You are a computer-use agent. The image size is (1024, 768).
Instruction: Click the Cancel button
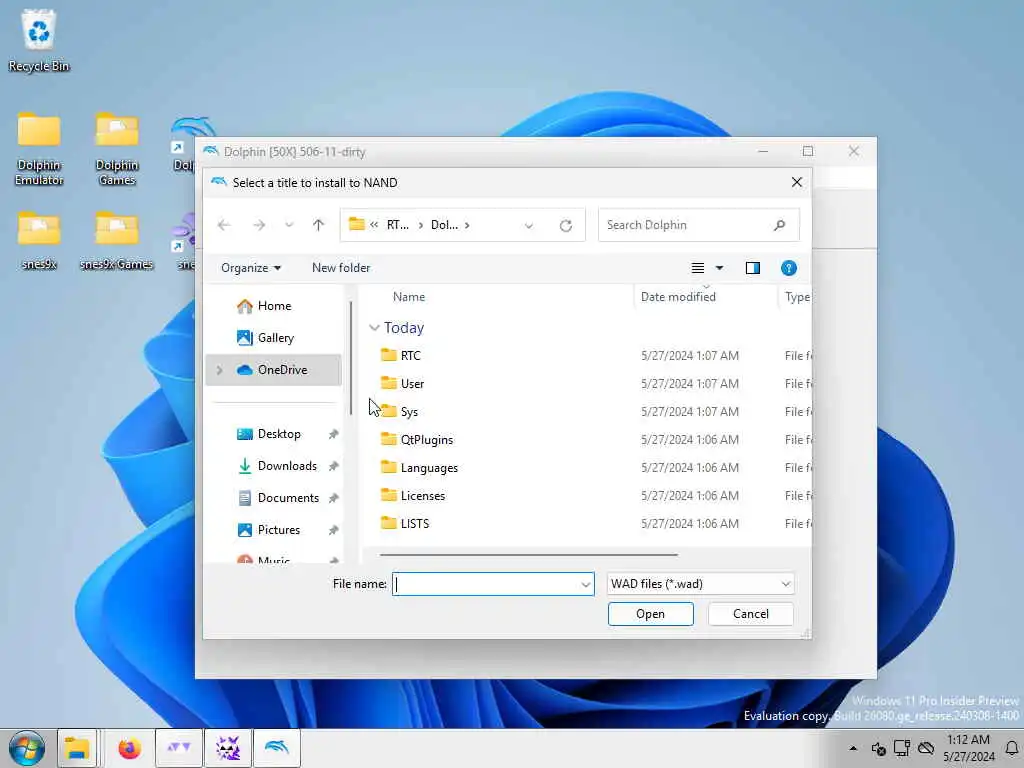click(x=750, y=614)
